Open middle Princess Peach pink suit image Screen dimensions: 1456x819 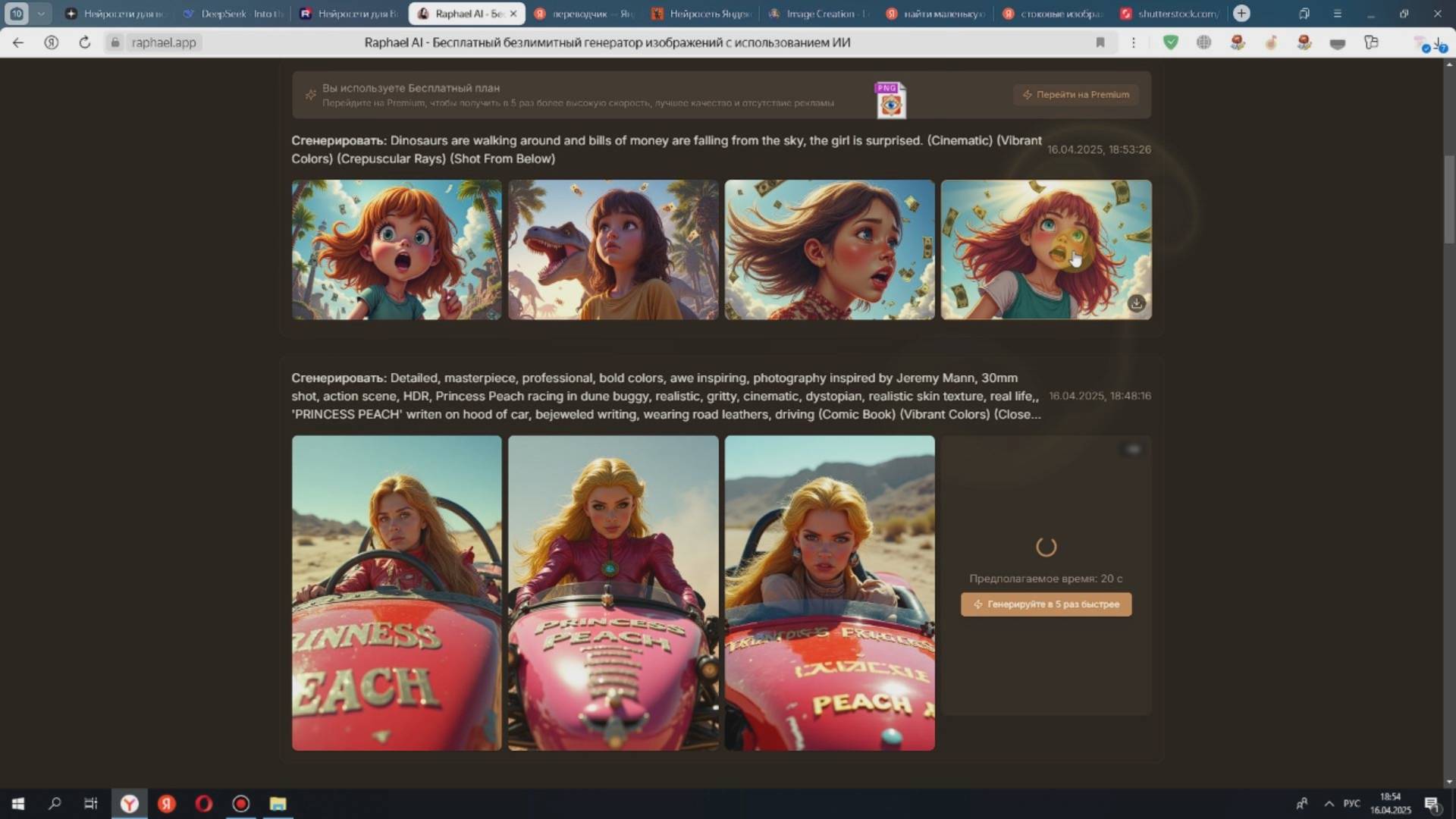pyautogui.click(x=613, y=593)
